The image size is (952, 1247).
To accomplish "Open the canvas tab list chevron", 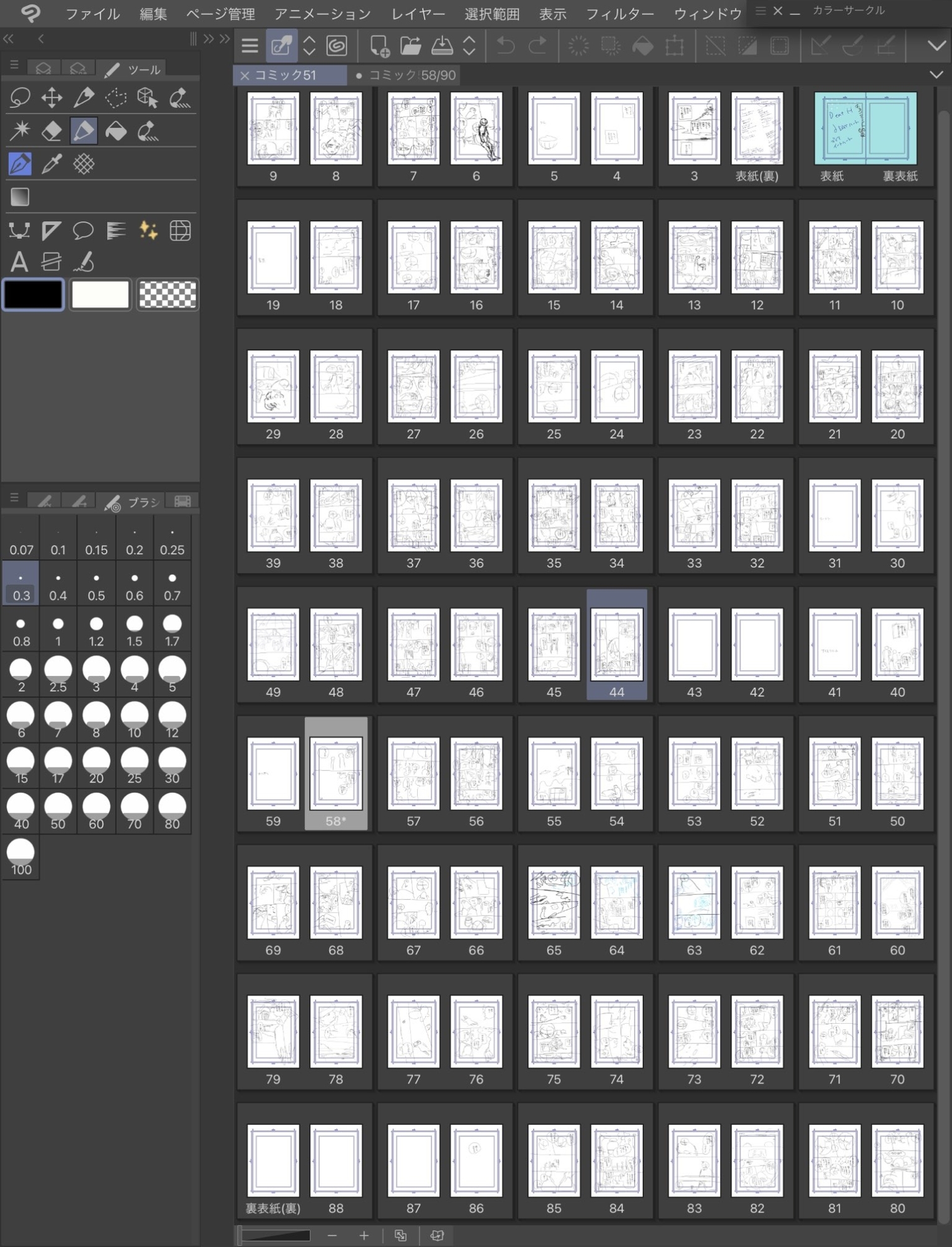I will (936, 75).
